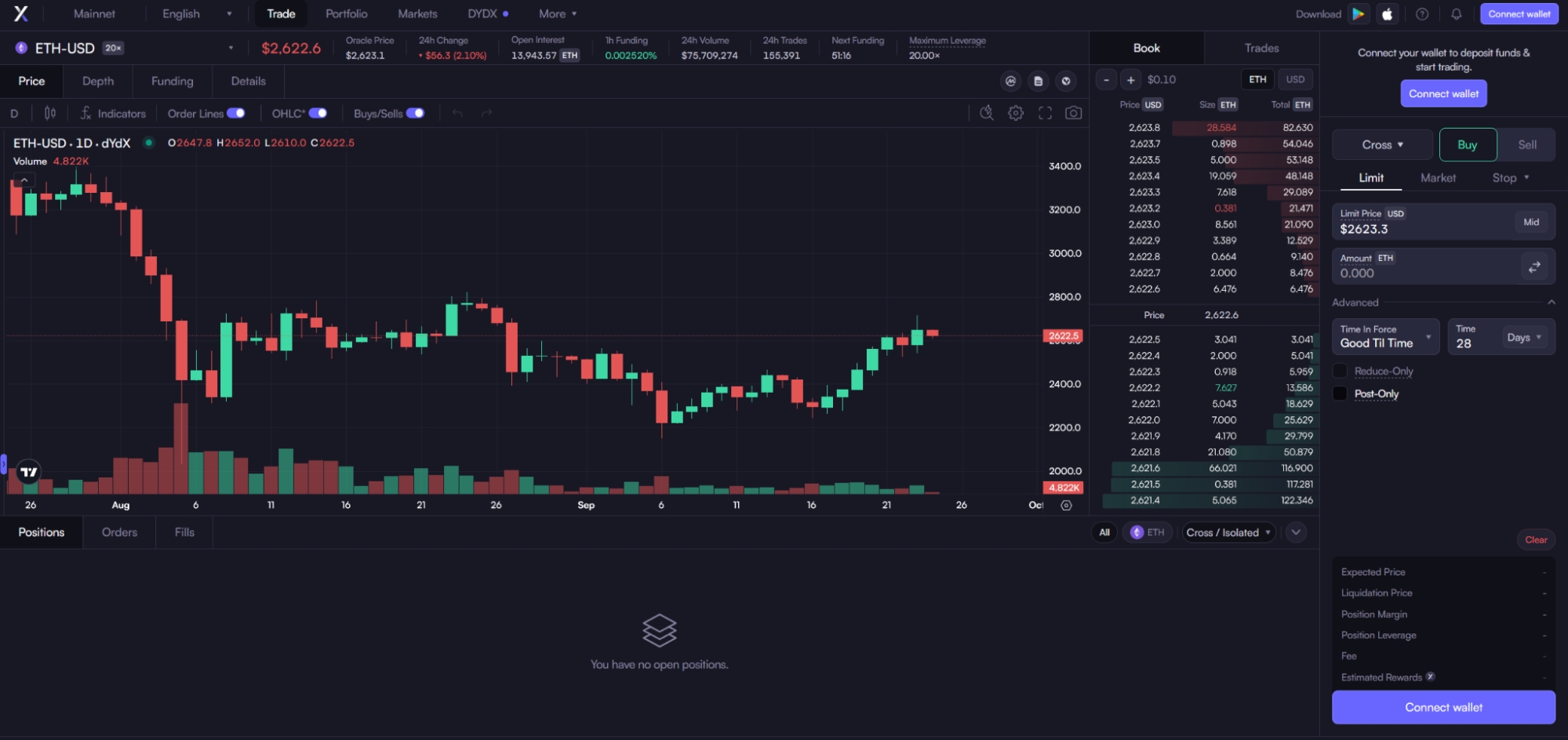Clear the order form
1568x740 pixels.
[x=1536, y=539]
